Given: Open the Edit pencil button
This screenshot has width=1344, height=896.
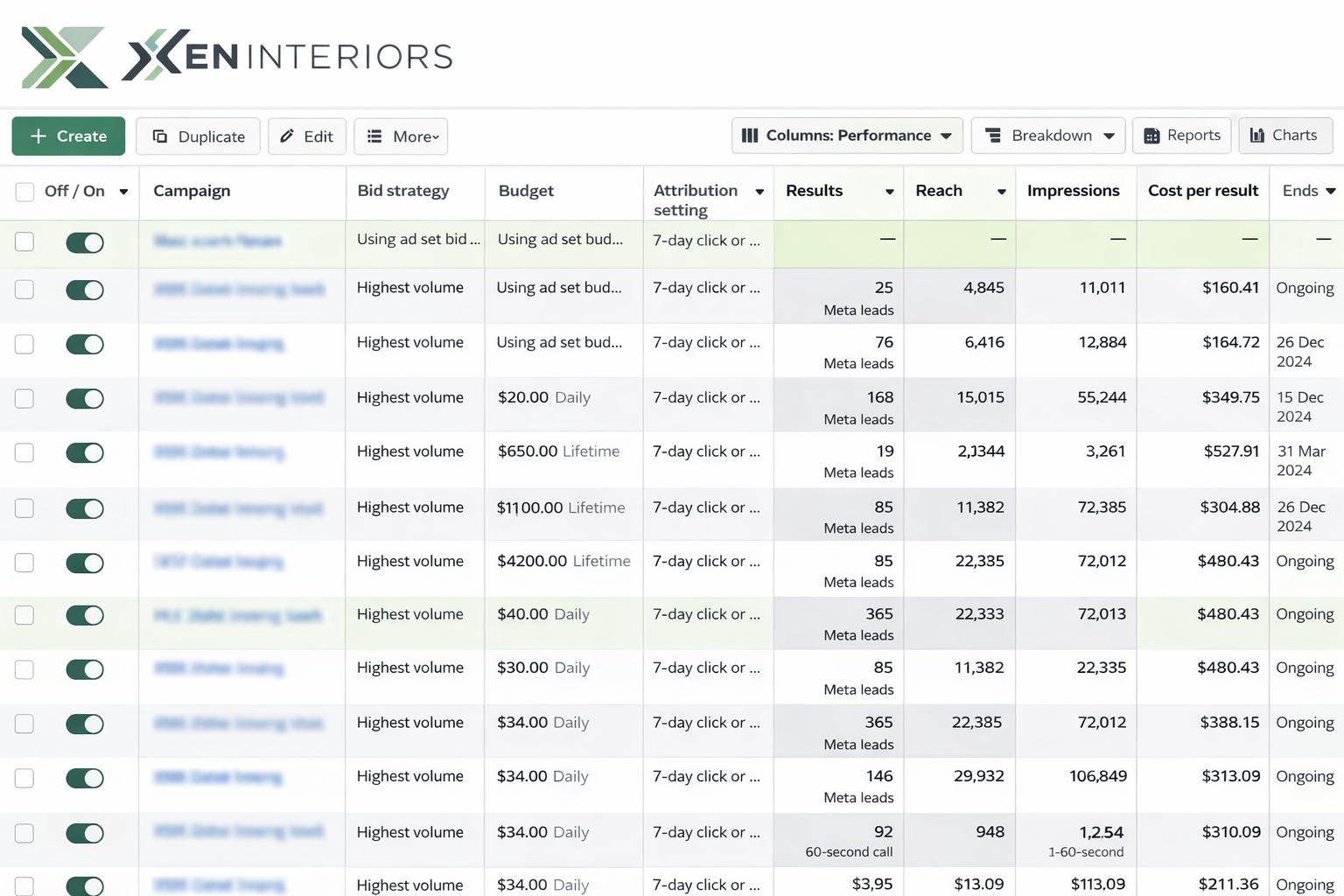Looking at the screenshot, I should pos(306,136).
